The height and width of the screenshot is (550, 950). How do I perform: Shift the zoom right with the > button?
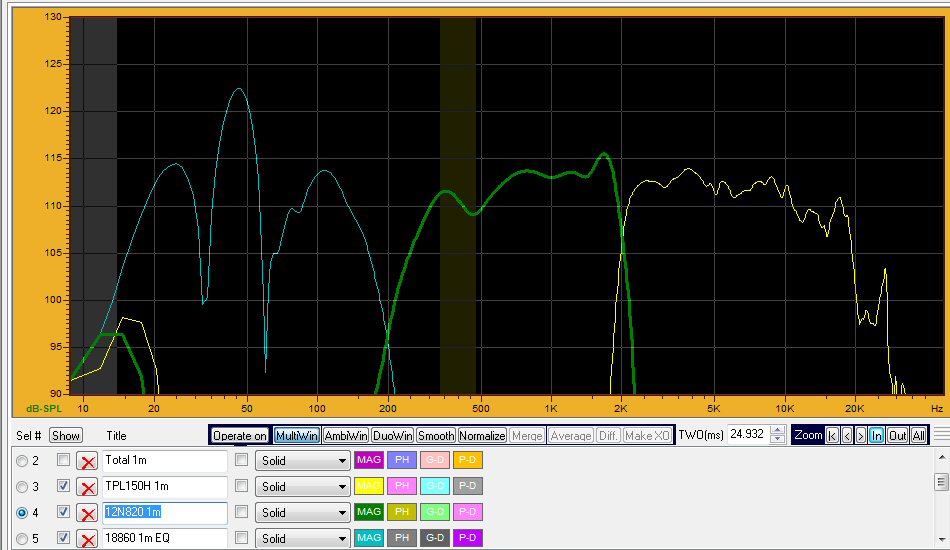[861, 436]
